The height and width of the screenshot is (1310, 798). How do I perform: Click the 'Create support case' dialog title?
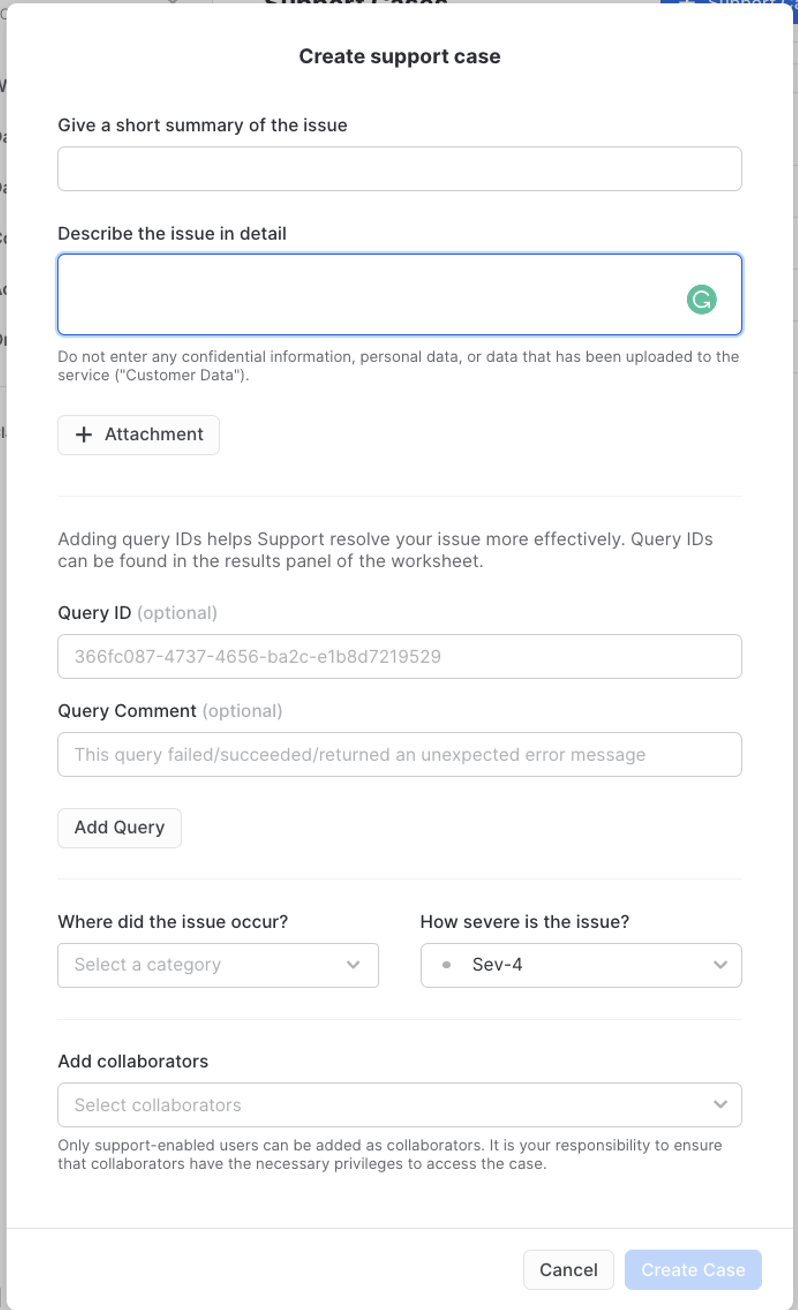(399, 56)
